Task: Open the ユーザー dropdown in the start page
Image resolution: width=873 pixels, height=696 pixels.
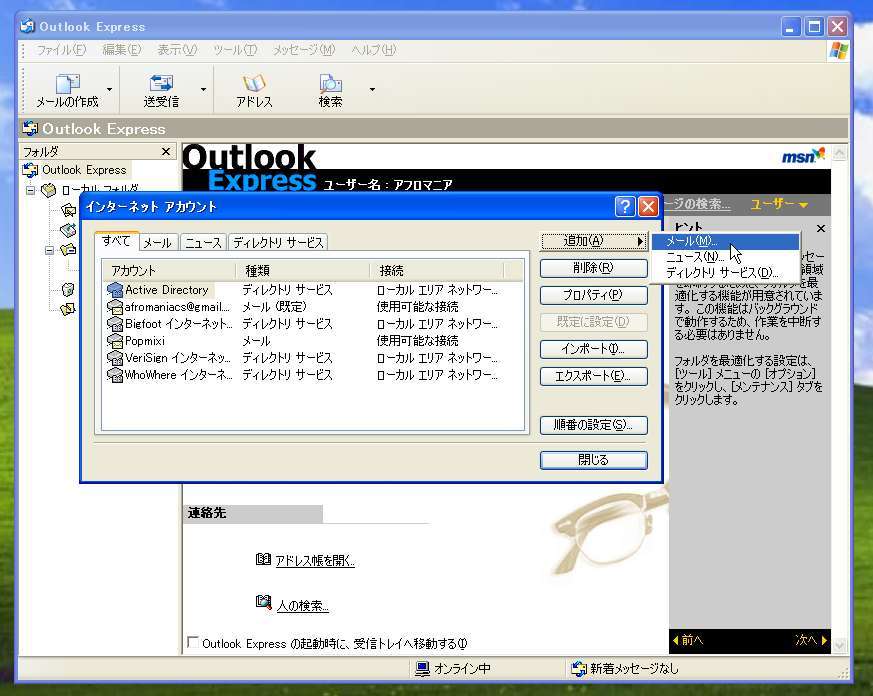Action: [x=779, y=204]
